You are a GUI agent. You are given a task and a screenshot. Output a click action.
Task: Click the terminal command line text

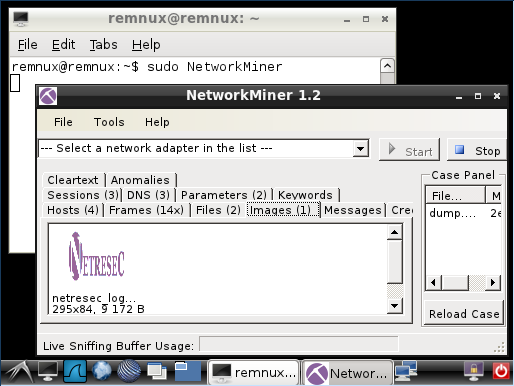click(147, 67)
